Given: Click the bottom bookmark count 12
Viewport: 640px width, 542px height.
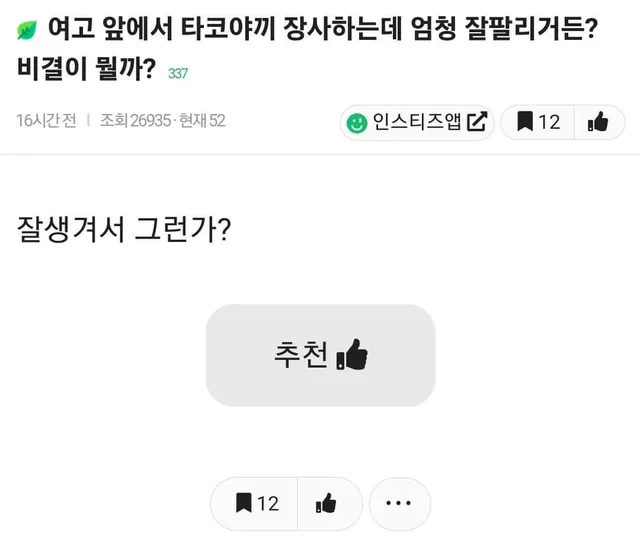Looking at the screenshot, I should coord(268,503).
